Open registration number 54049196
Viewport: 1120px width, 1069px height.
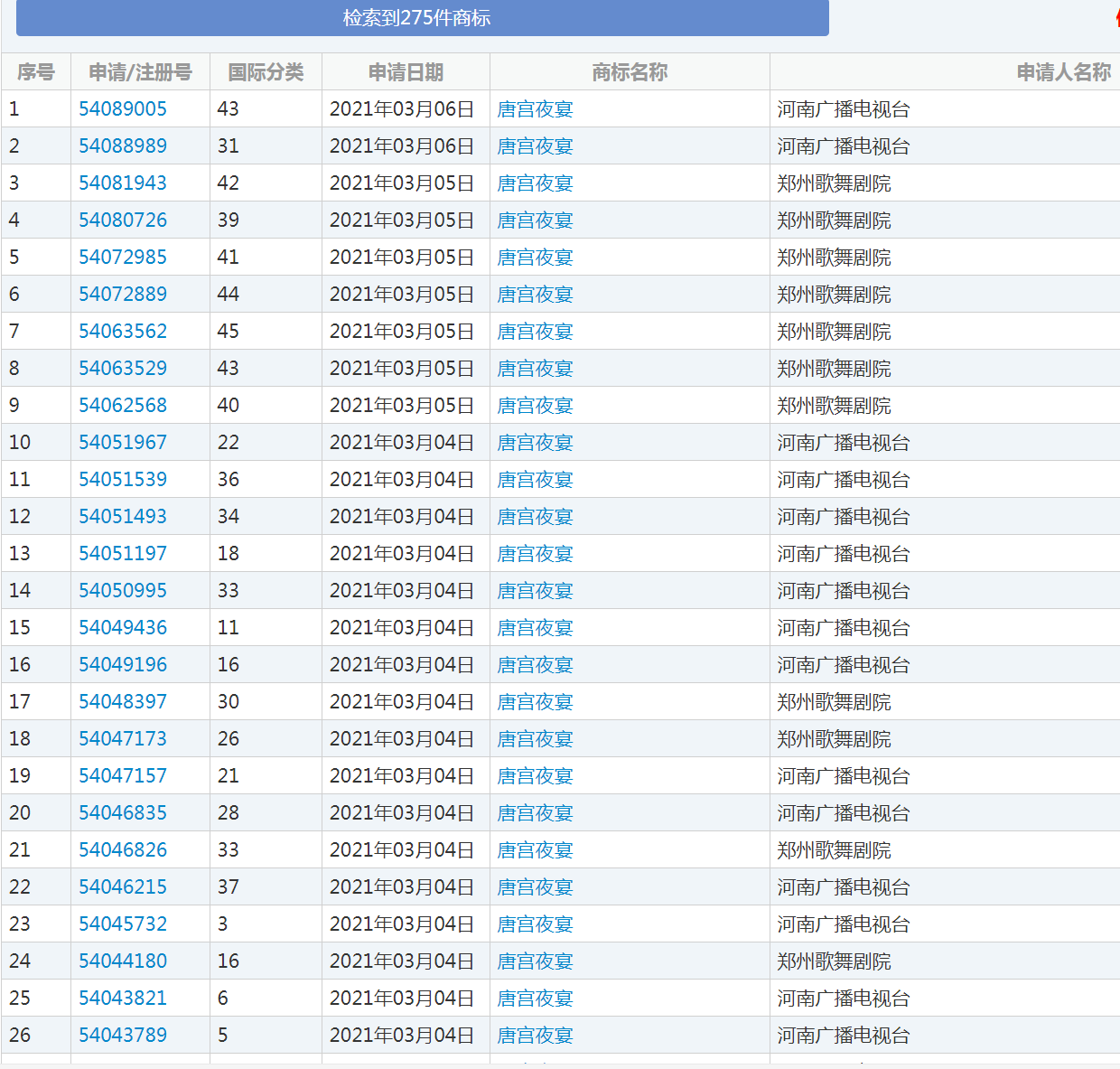[123, 665]
